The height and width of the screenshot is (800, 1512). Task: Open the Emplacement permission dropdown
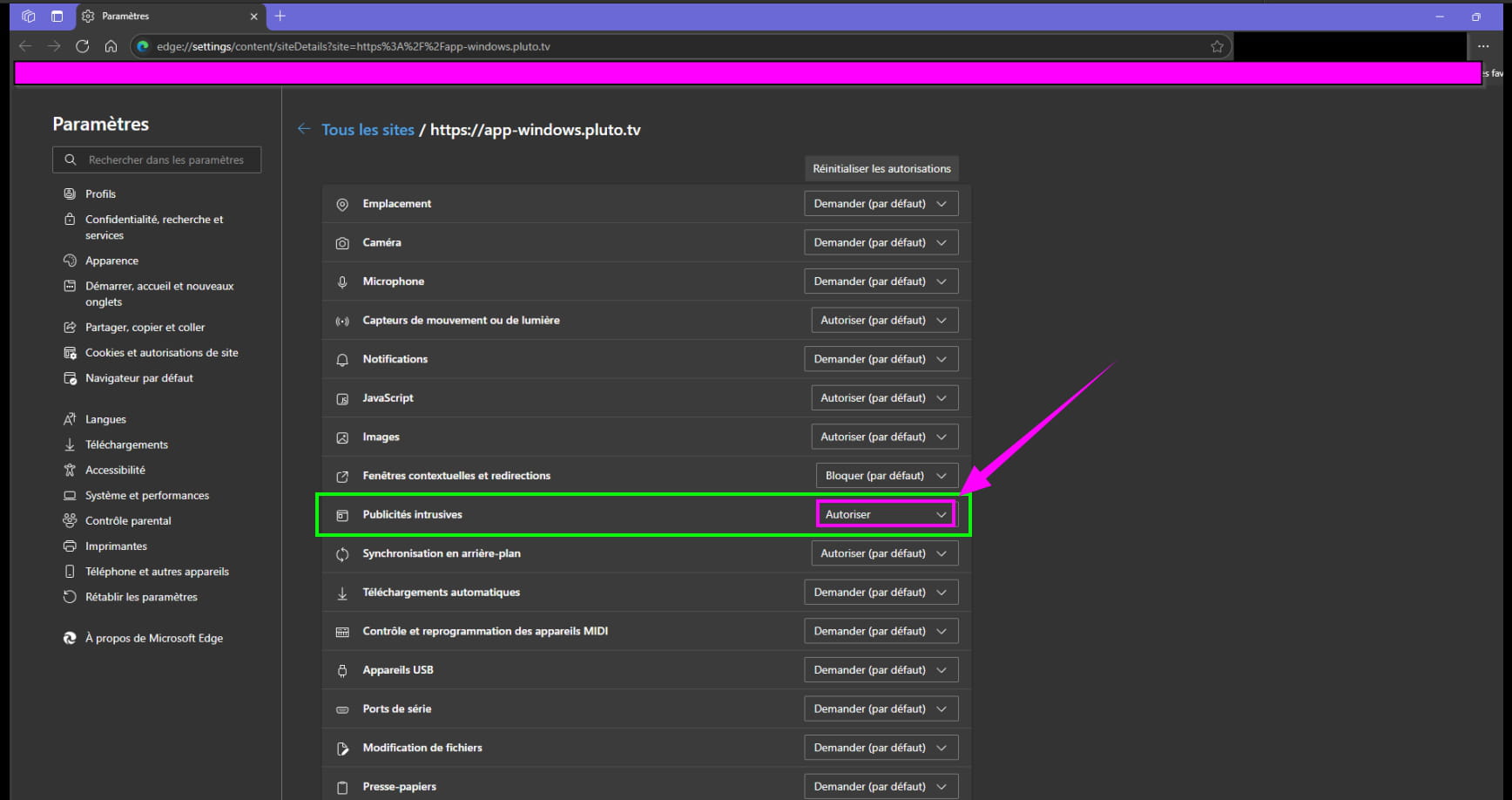coord(881,203)
